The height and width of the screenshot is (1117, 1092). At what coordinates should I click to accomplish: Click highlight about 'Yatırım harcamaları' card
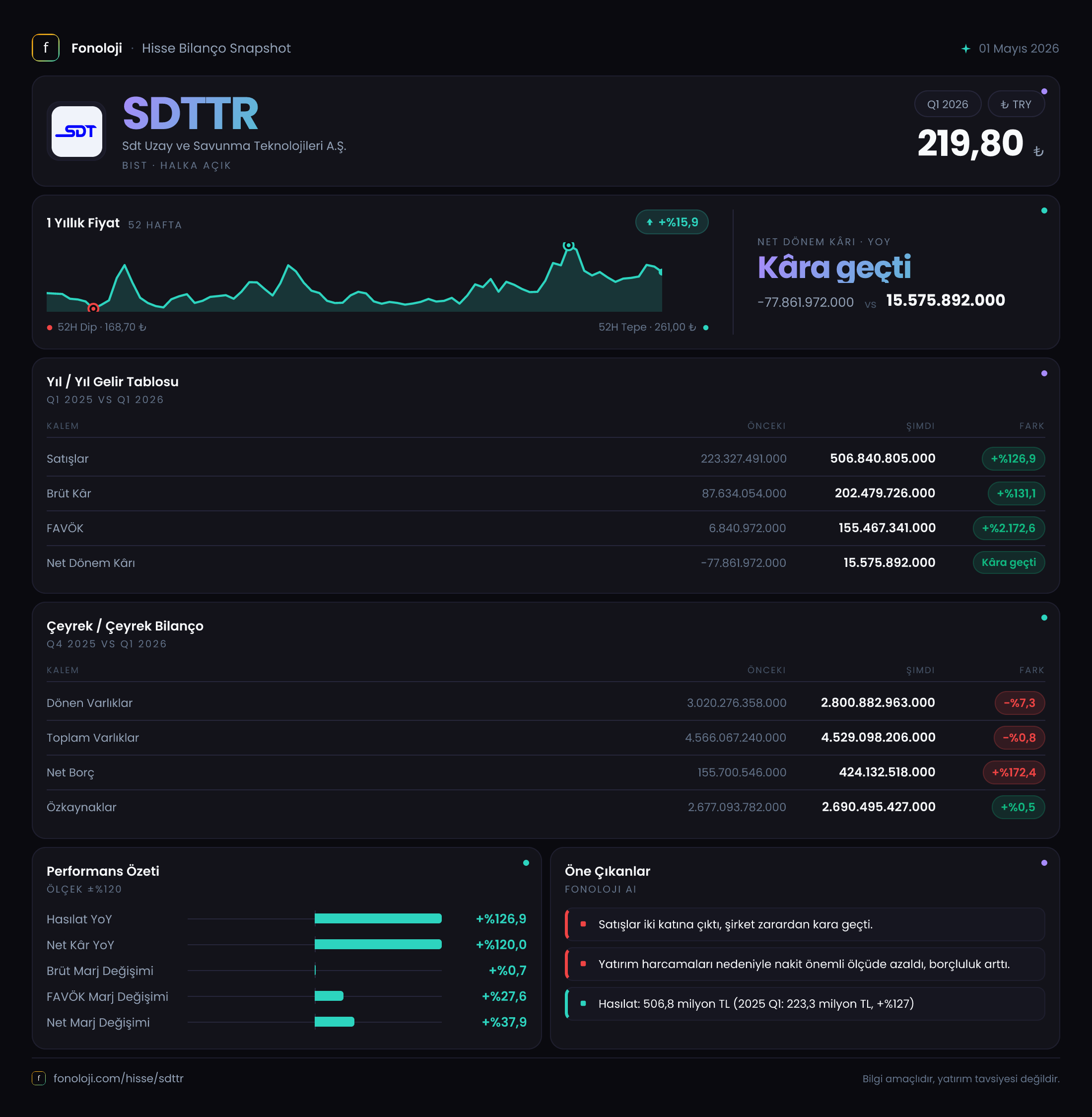click(805, 964)
